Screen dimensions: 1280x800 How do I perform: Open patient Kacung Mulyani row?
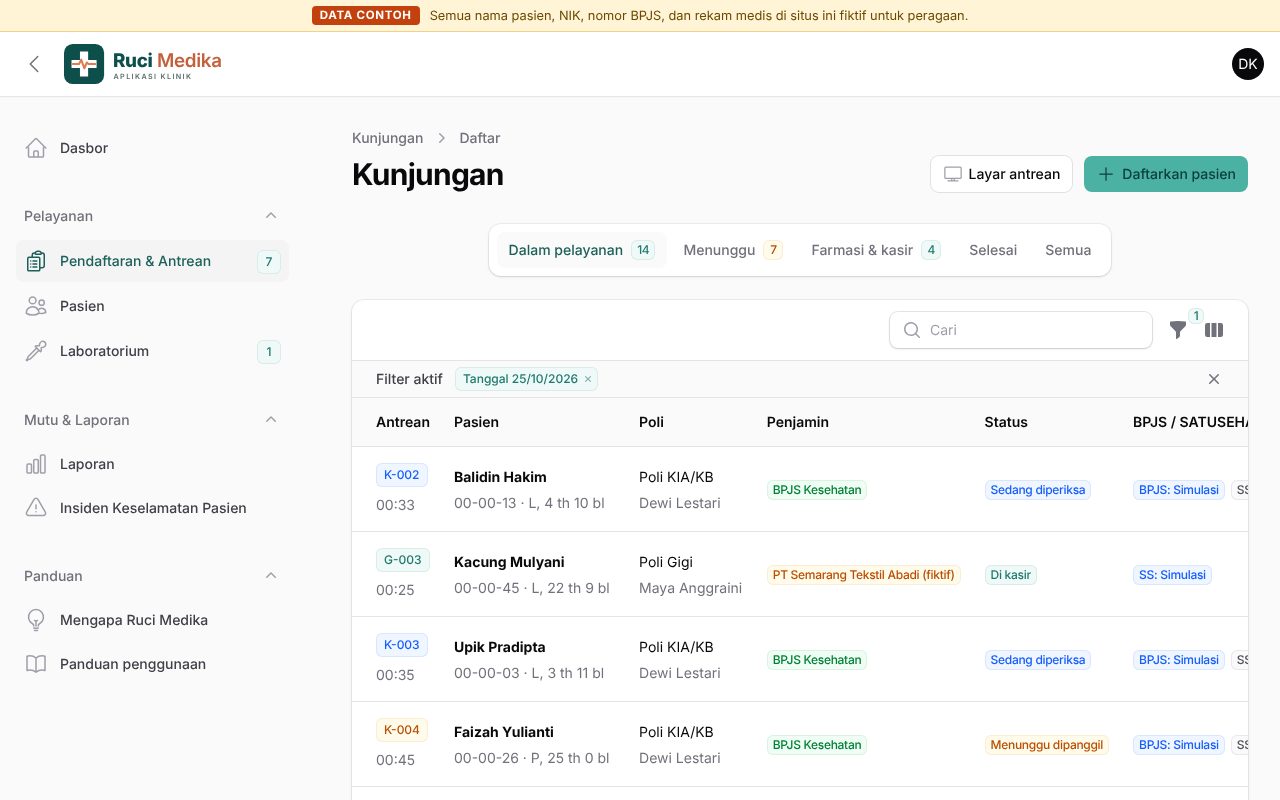tap(800, 574)
